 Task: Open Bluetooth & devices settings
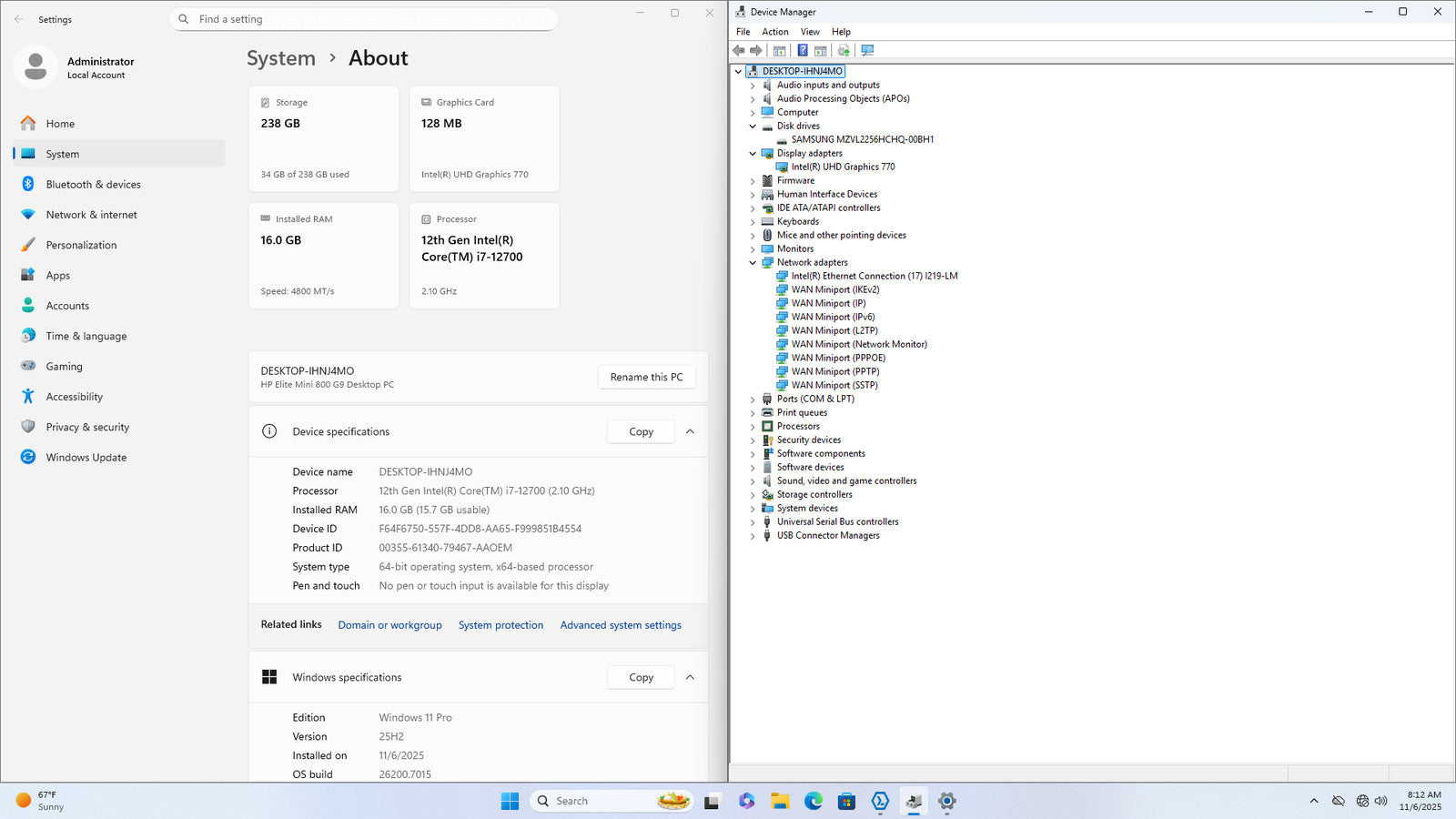tap(93, 185)
